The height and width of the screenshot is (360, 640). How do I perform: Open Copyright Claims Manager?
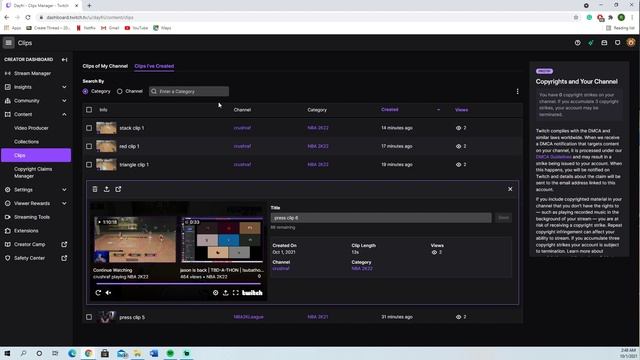(x=33, y=173)
